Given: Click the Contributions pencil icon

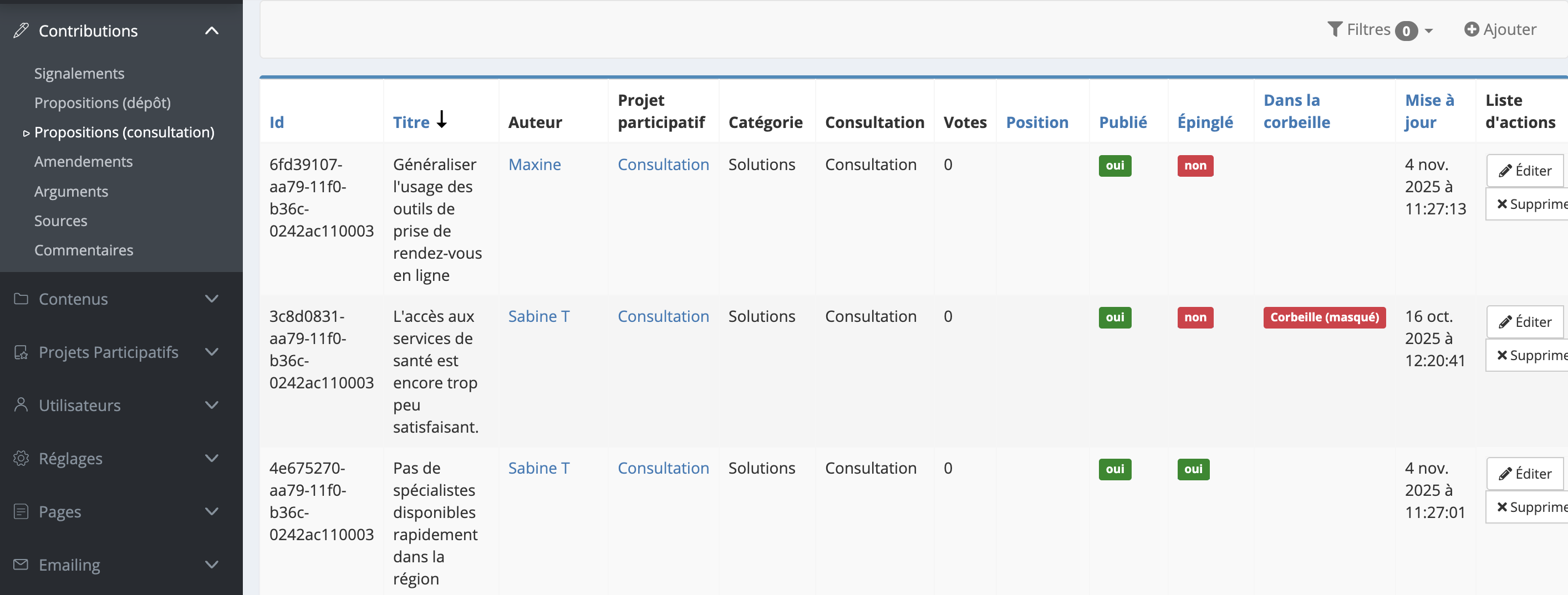Looking at the screenshot, I should (x=21, y=30).
